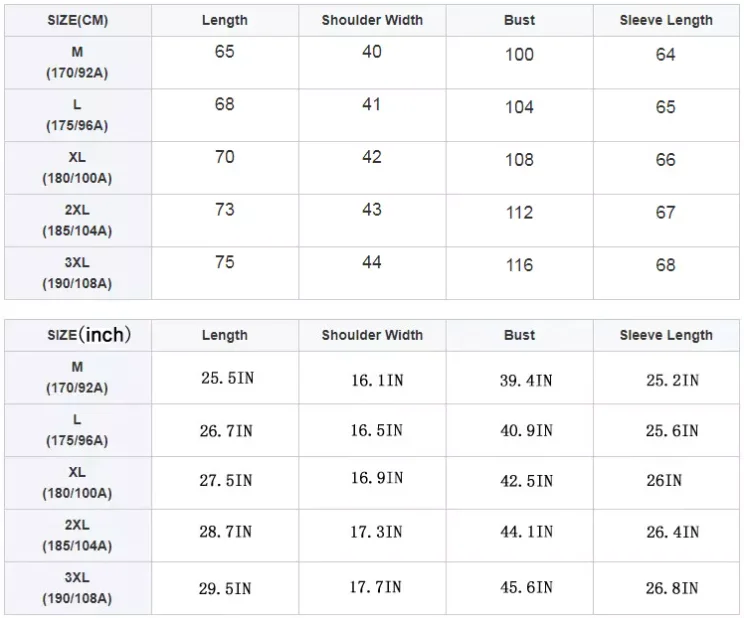Click the 28.7IN length cell for size 2XL
The width and height of the screenshot is (744, 618).
pyautogui.click(x=226, y=532)
